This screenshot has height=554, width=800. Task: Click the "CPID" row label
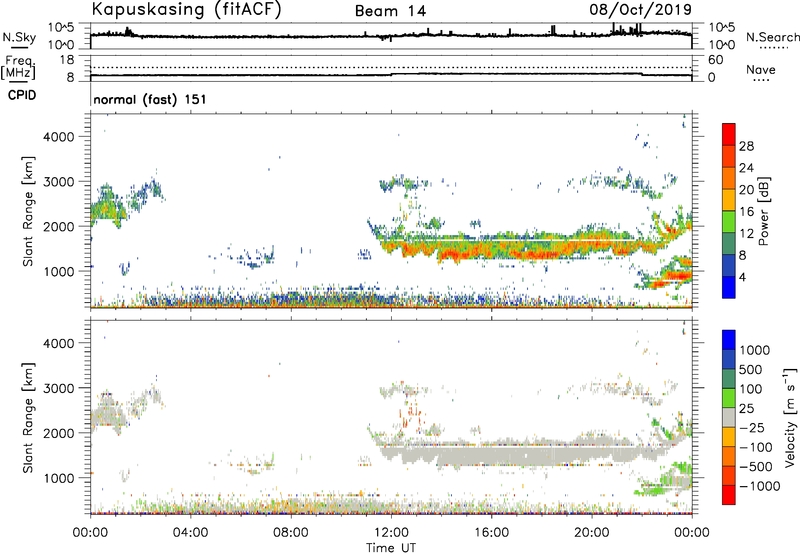pyautogui.click(x=22, y=95)
